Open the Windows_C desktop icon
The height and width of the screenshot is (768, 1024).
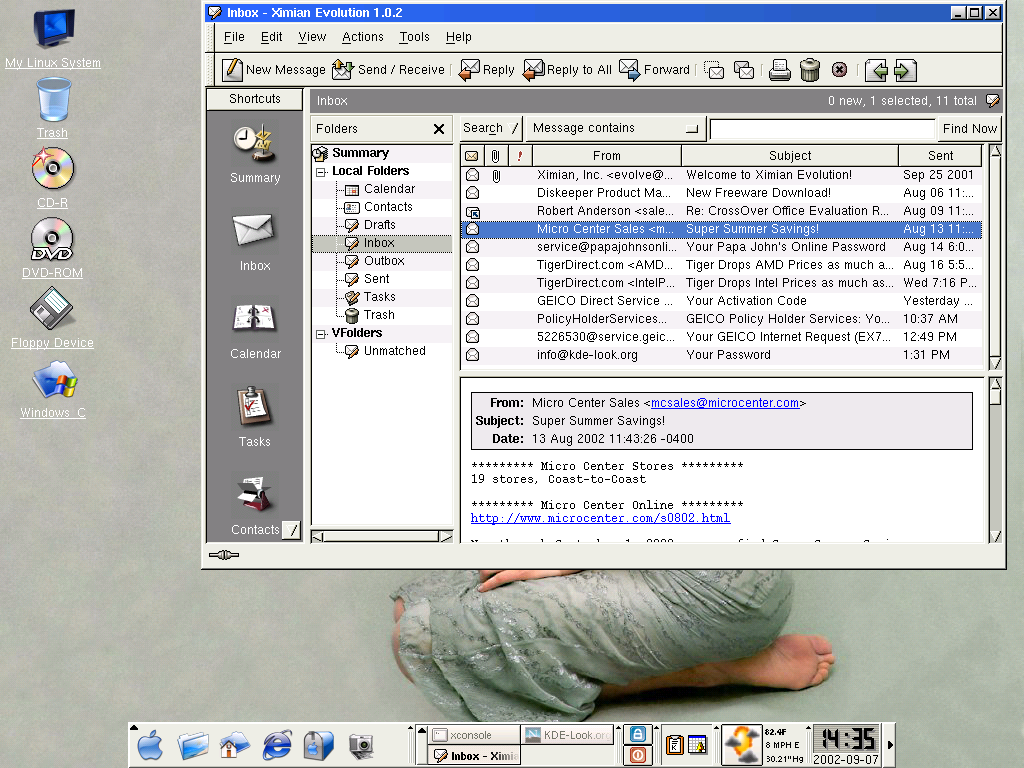53,389
